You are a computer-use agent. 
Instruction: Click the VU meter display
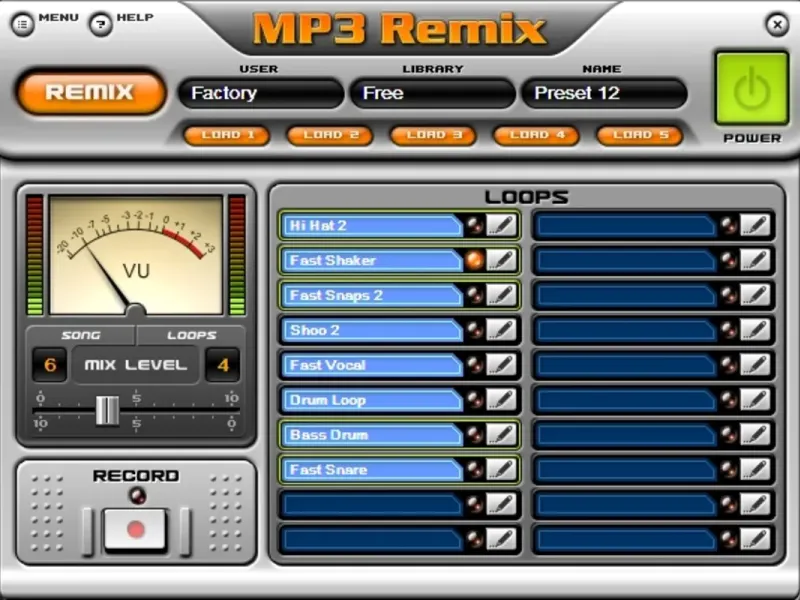tap(136, 255)
